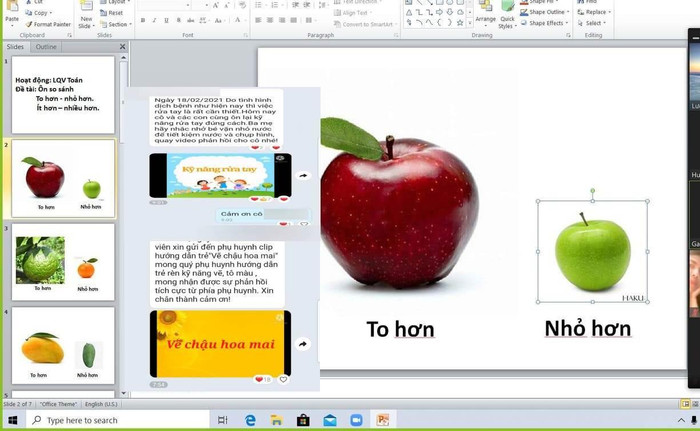
Task: Open the Font dialog launcher
Action: pyautogui.click(x=246, y=35)
